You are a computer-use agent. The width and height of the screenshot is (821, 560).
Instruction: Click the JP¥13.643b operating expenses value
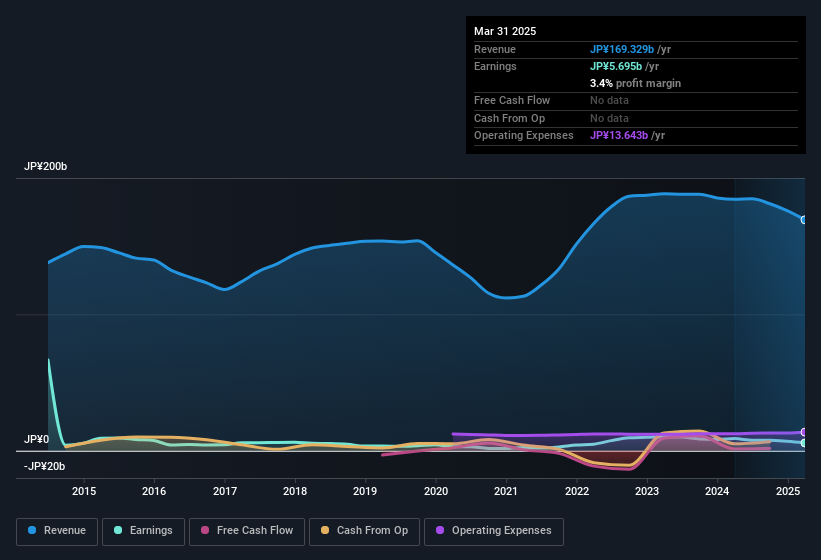pyautogui.click(x=619, y=136)
